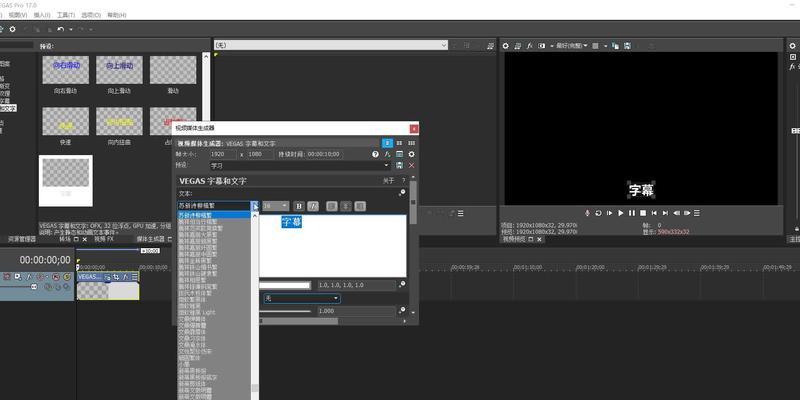Viewport: 800px width, 400px height.
Task: Click the text color swatch bar
Action: pyautogui.click(x=285, y=285)
